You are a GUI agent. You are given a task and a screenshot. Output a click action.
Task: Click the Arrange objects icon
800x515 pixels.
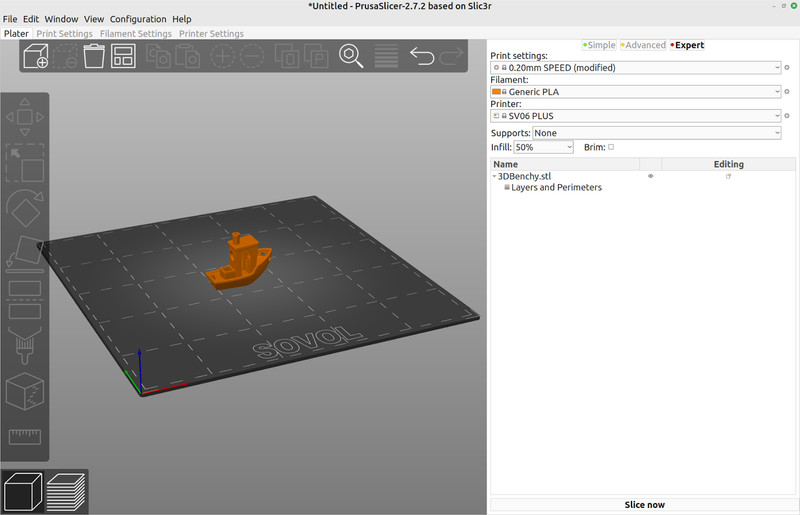pyautogui.click(x=123, y=56)
